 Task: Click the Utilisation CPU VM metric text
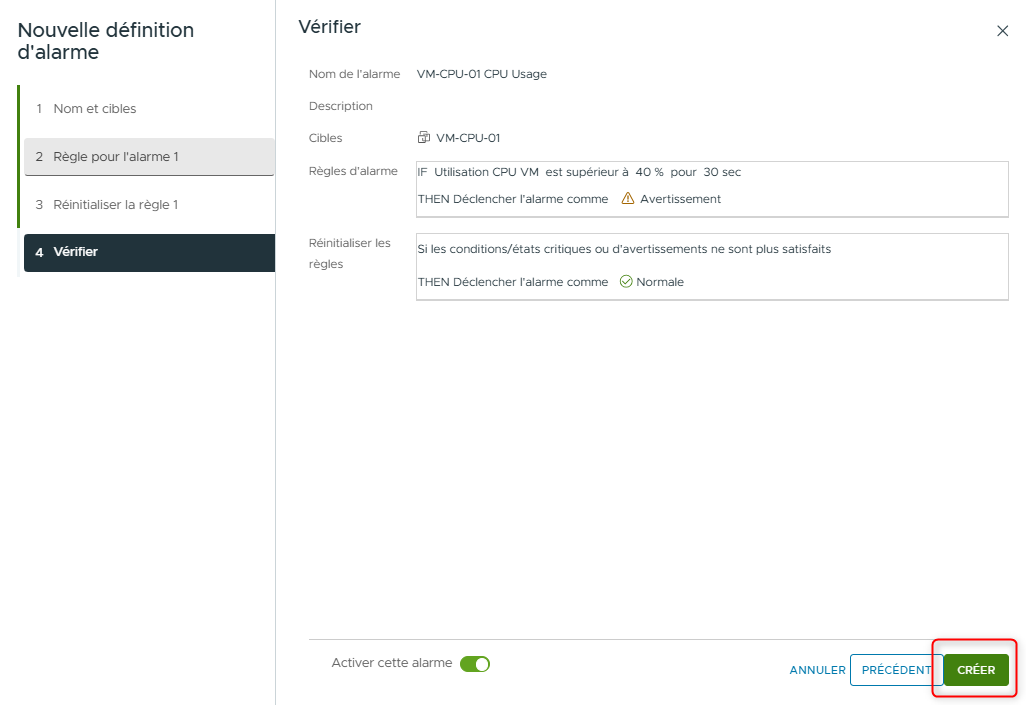pyautogui.click(x=486, y=171)
